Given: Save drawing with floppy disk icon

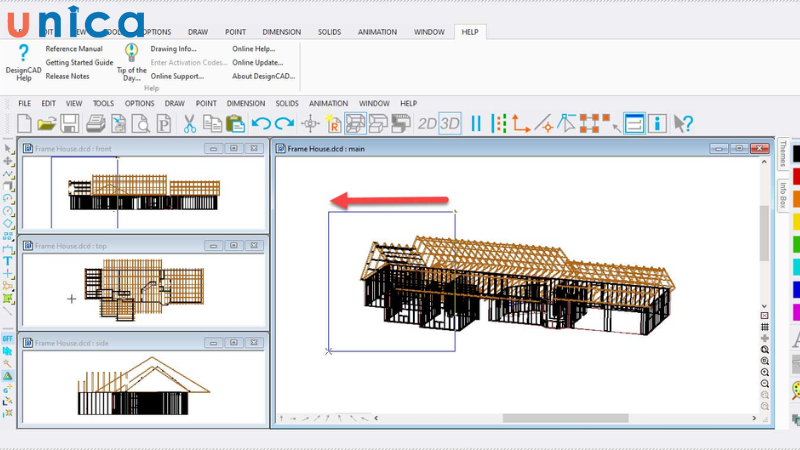Looking at the screenshot, I should (69, 124).
